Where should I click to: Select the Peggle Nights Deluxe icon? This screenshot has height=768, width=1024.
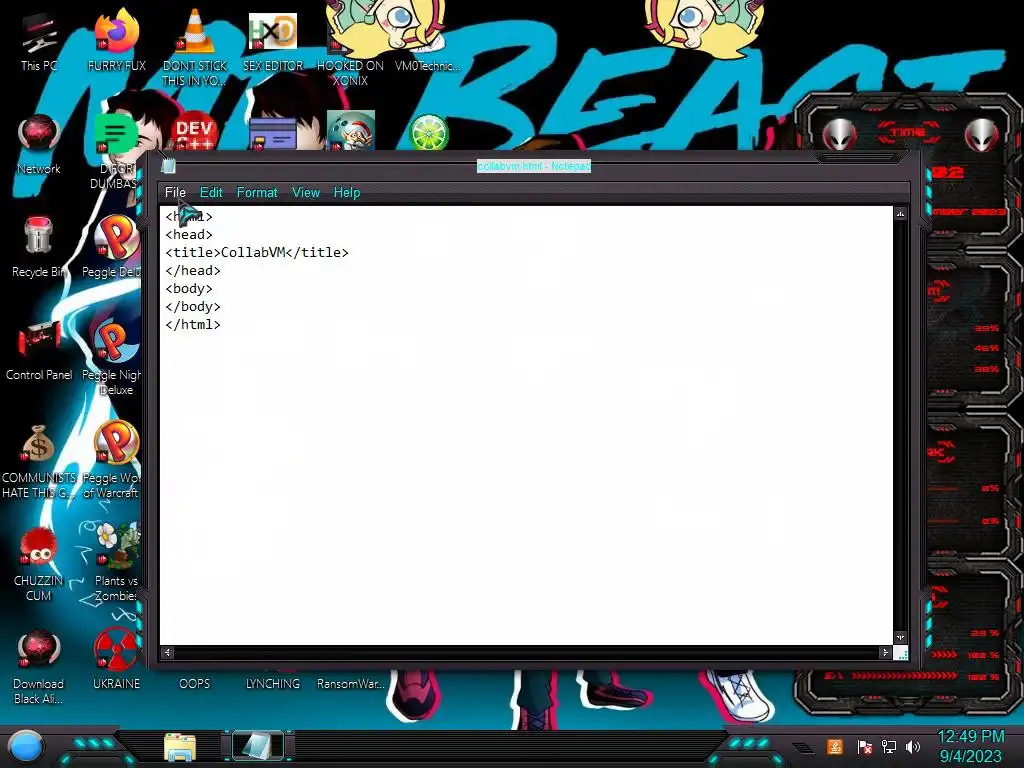(x=114, y=358)
